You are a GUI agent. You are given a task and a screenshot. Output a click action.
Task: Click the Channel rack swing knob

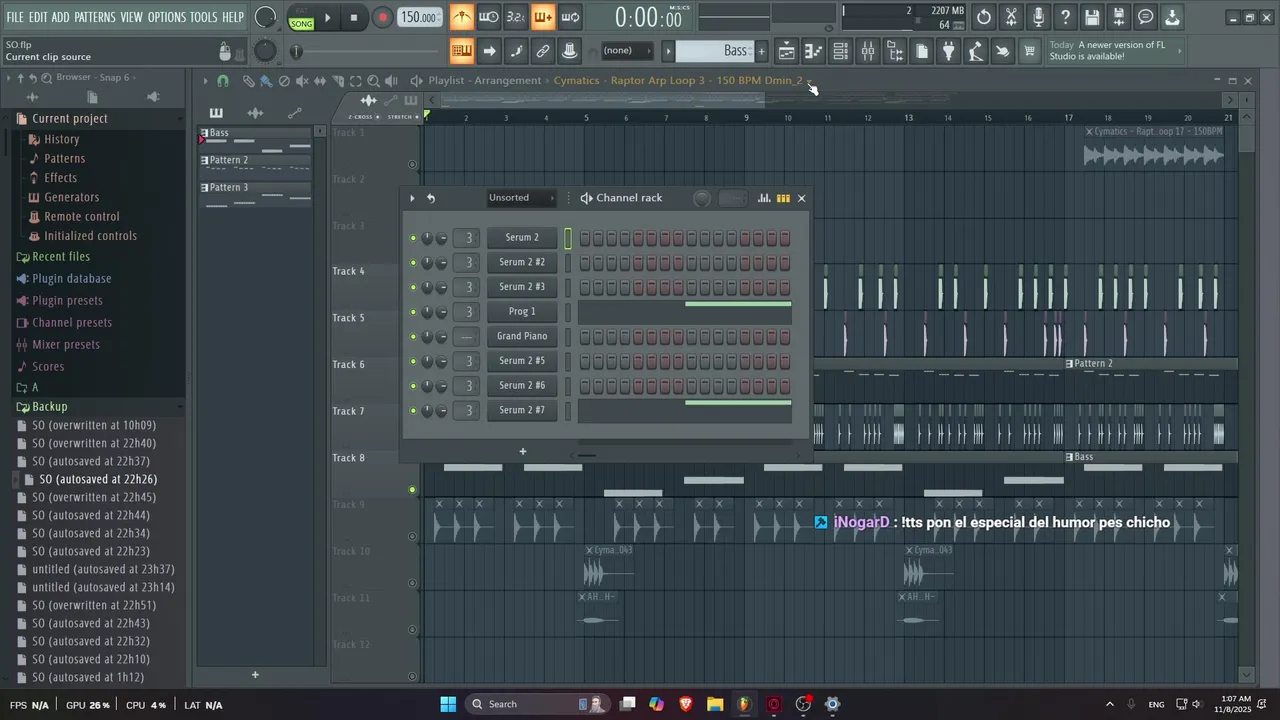(x=702, y=198)
